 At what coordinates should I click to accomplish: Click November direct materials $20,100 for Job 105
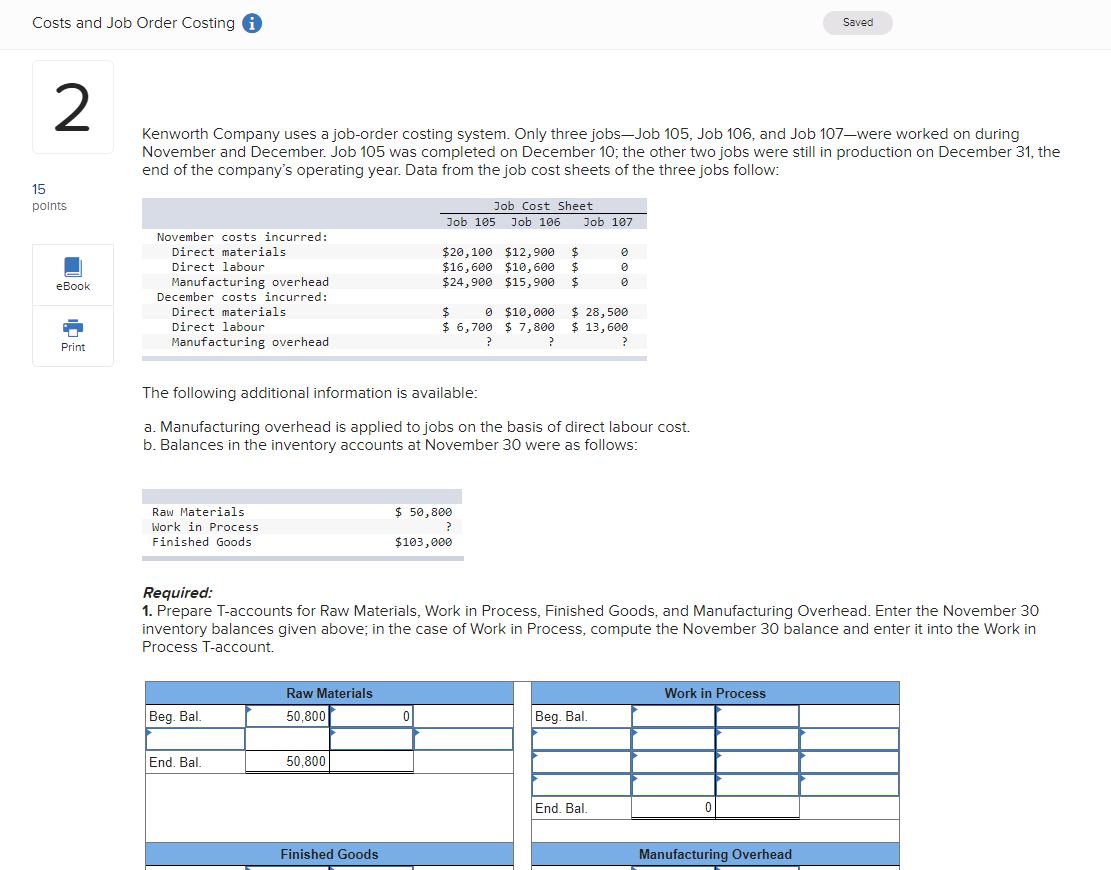(x=467, y=252)
